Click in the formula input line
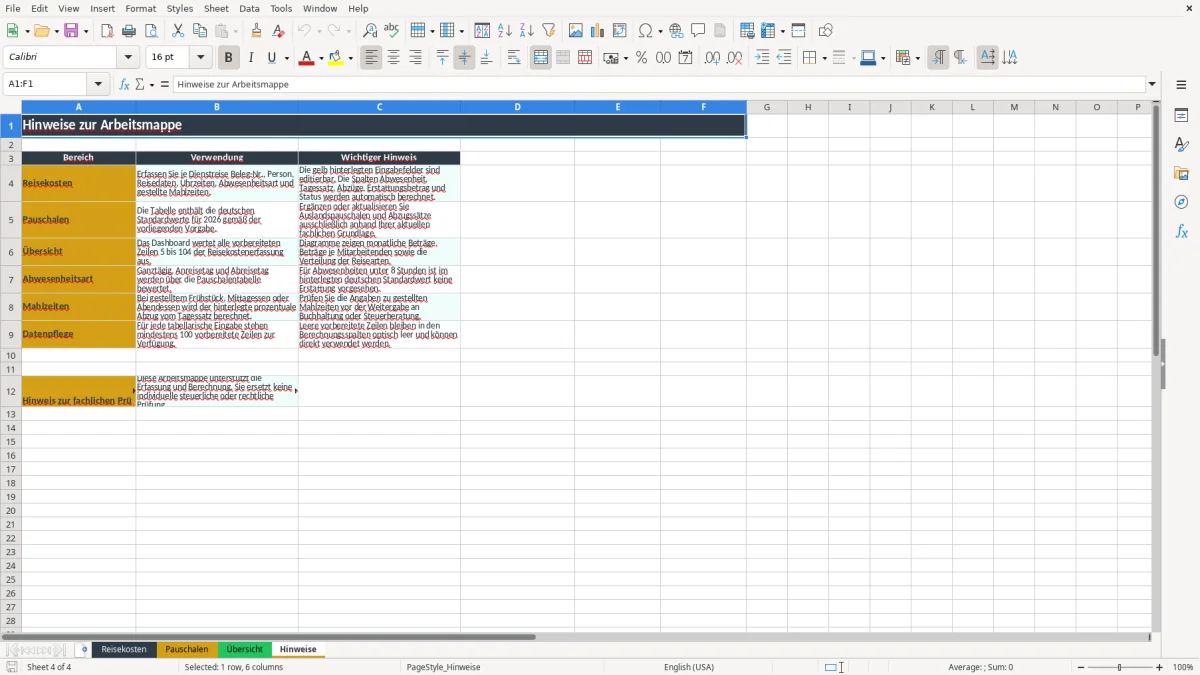Viewport: 1200px width, 675px height. pyautogui.click(x=659, y=85)
